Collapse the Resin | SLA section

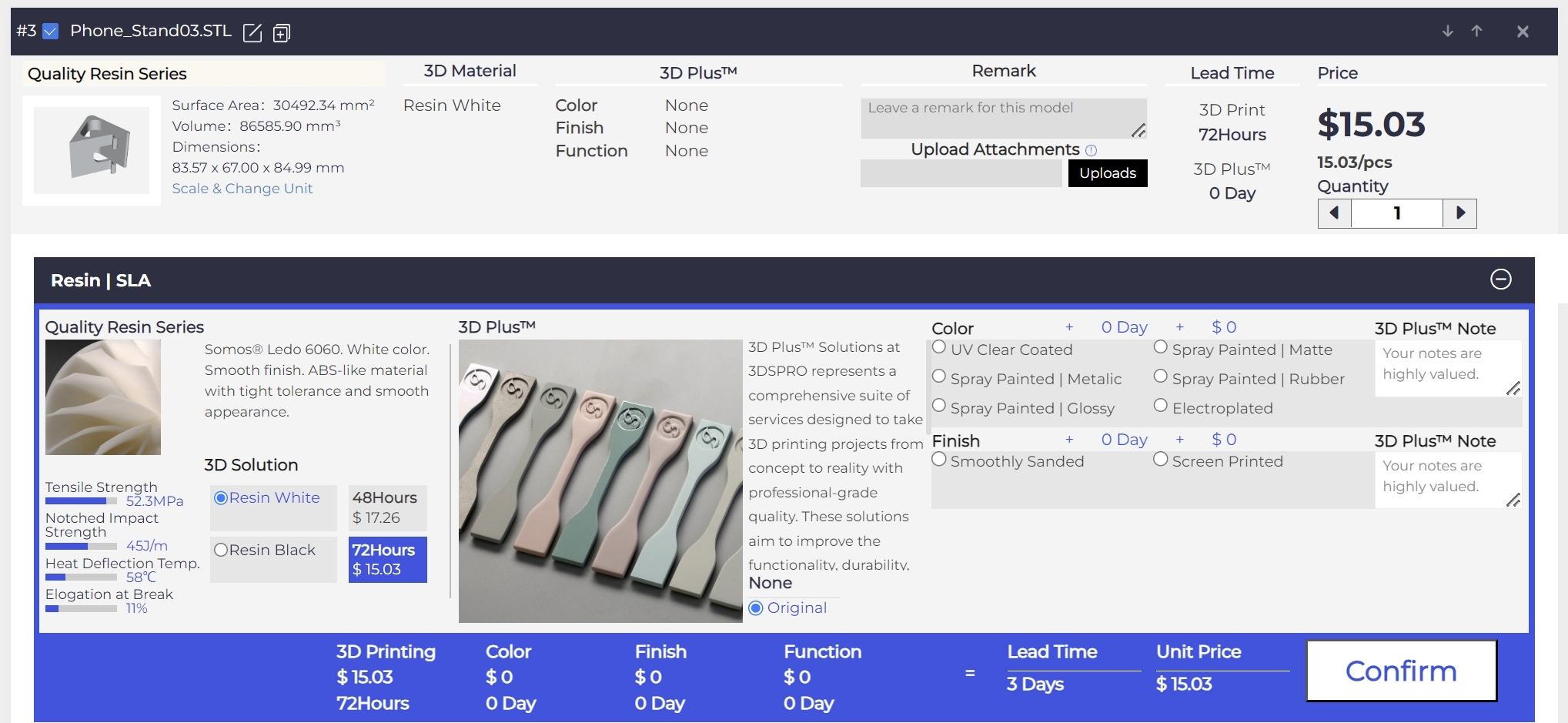1500,279
